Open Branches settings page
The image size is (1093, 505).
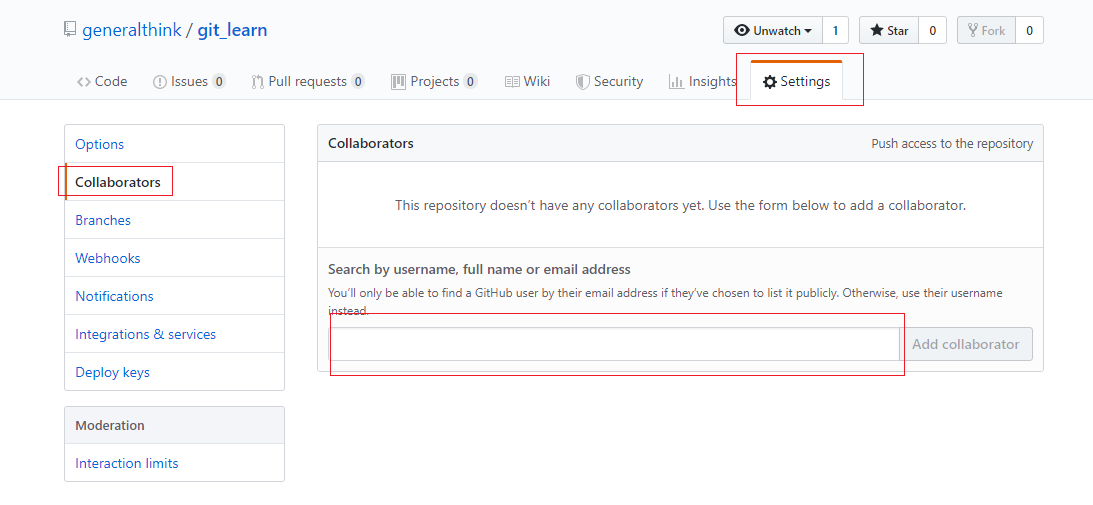[x=103, y=220]
